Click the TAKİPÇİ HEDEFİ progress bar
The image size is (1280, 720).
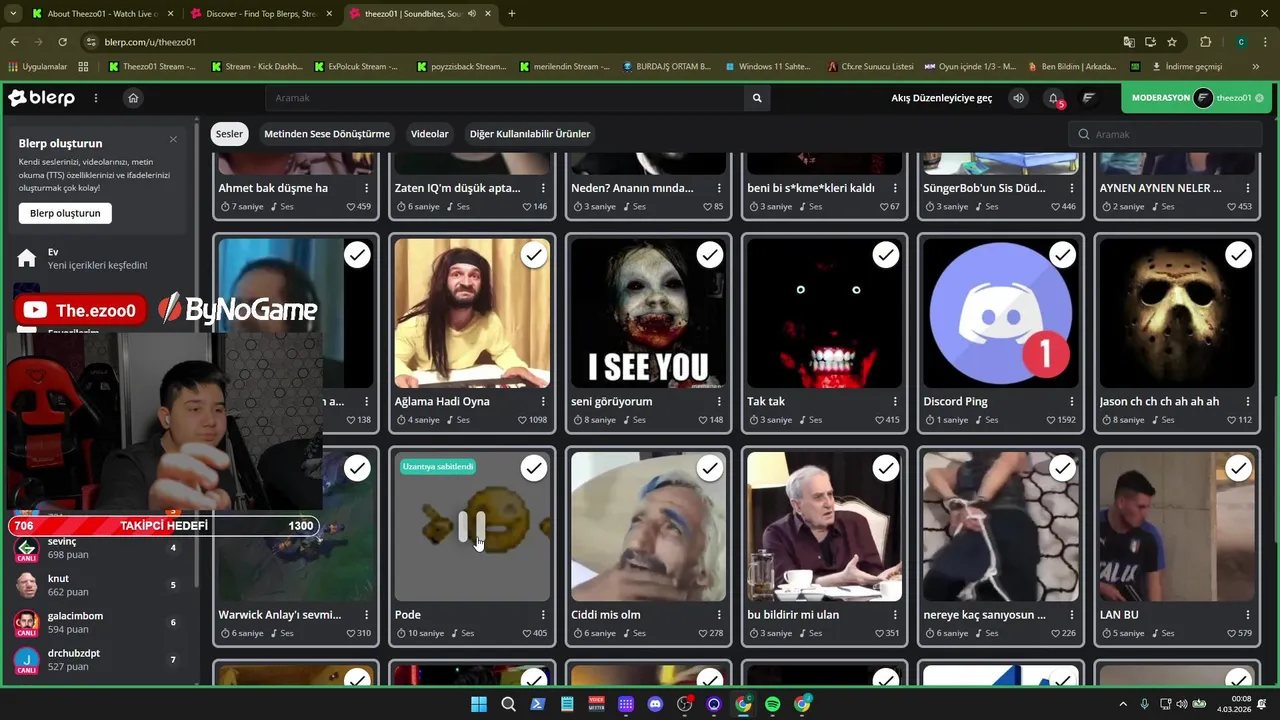click(164, 526)
